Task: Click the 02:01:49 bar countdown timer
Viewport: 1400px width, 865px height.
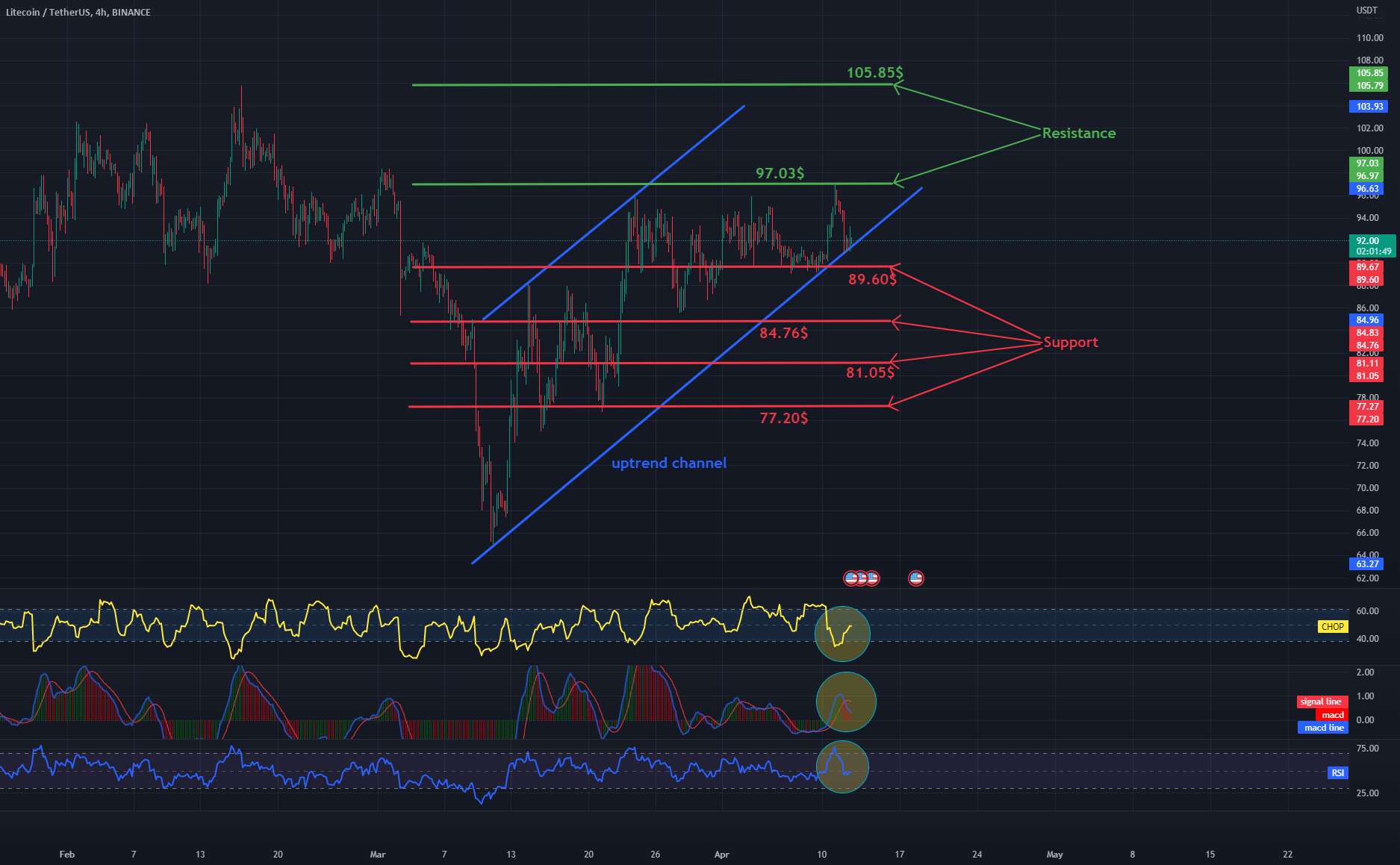Action: pyautogui.click(x=1373, y=252)
